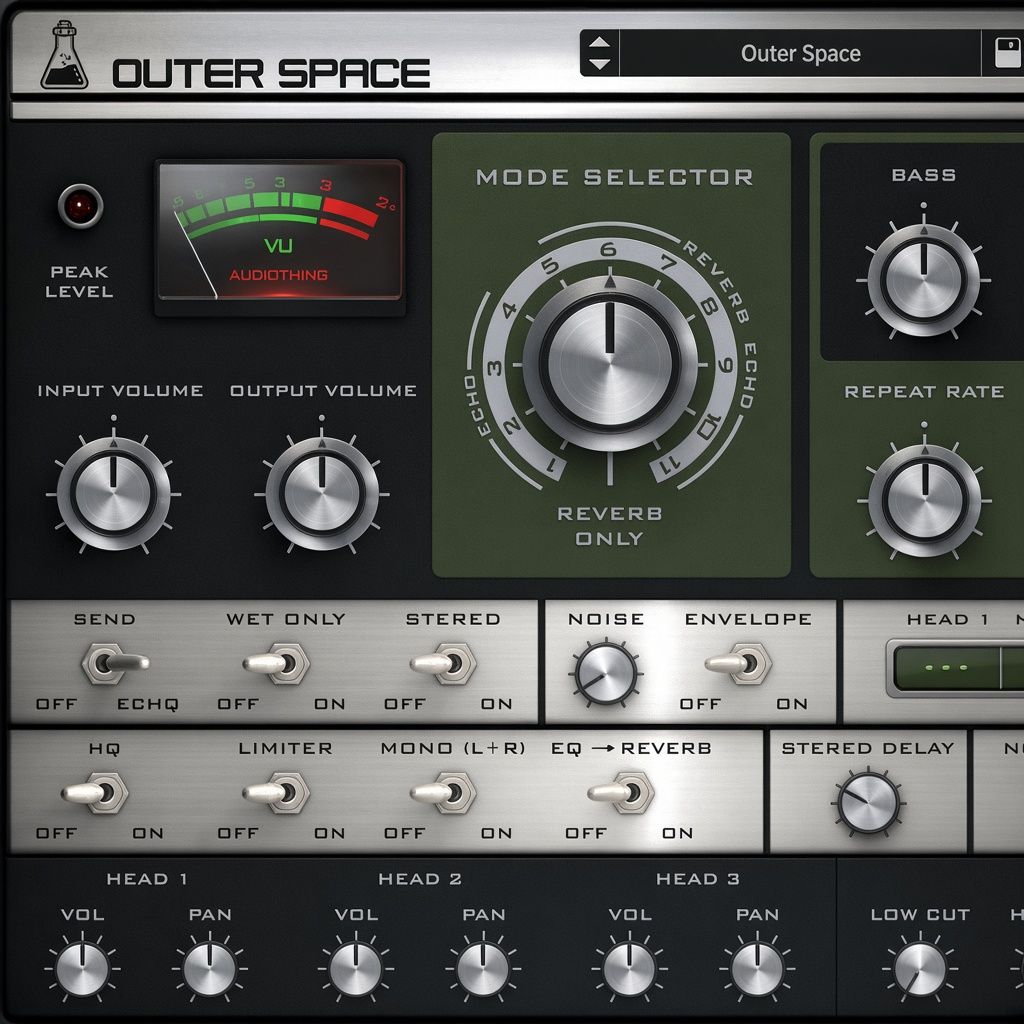
Task: Toggle the Stereo switch
Action: [x=445, y=663]
